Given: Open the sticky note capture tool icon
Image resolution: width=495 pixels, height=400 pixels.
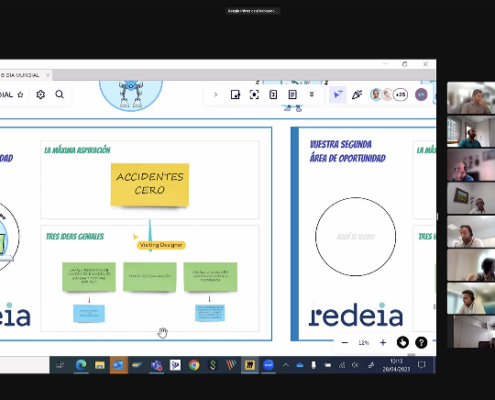Looking at the screenshot, I should coord(235,95).
